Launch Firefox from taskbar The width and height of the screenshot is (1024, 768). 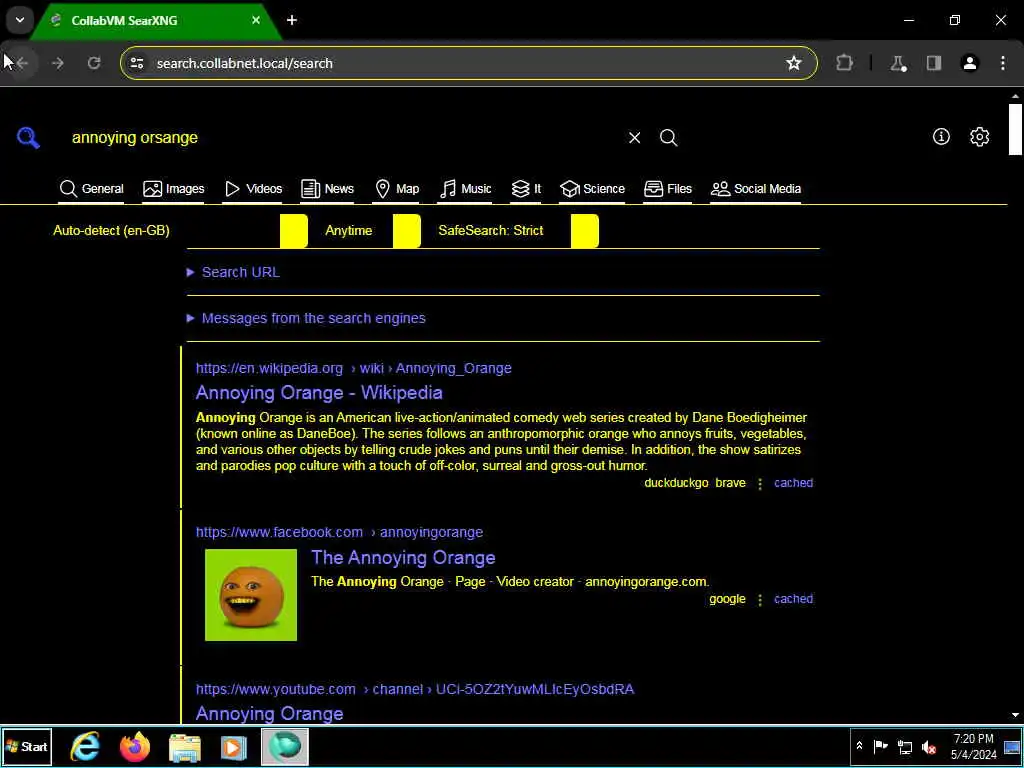[x=135, y=746]
